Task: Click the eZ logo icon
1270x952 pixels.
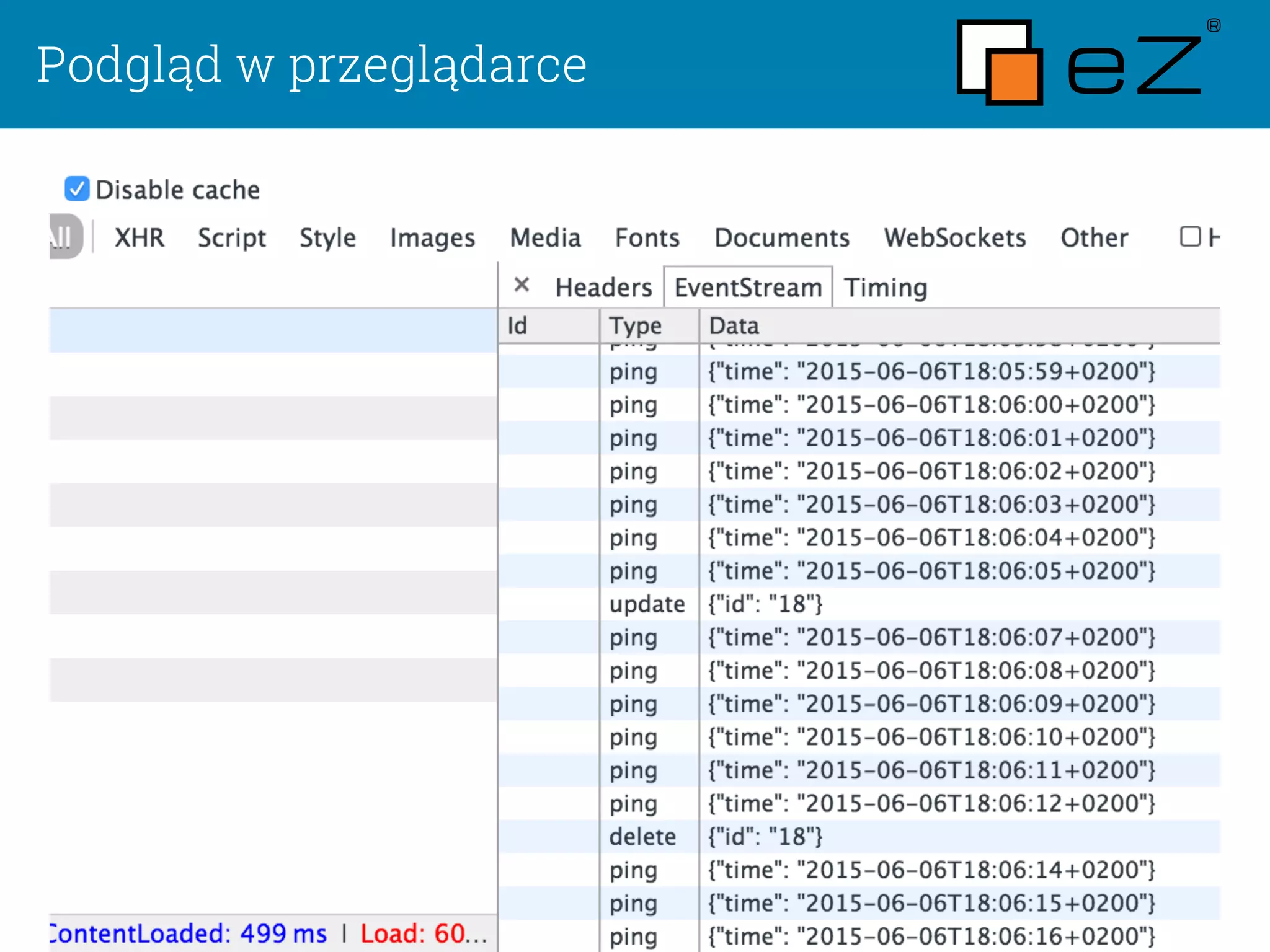Action: point(1000,63)
